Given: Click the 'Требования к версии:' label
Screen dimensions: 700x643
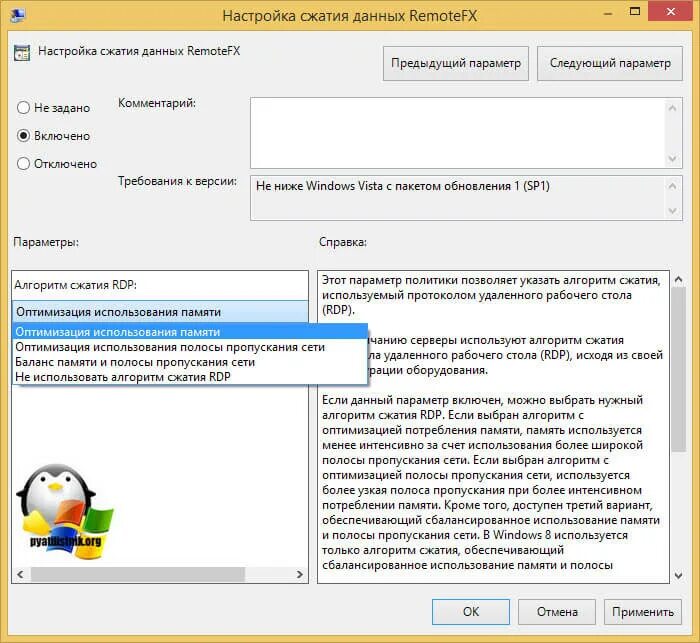Looking at the screenshot, I should (x=177, y=181).
